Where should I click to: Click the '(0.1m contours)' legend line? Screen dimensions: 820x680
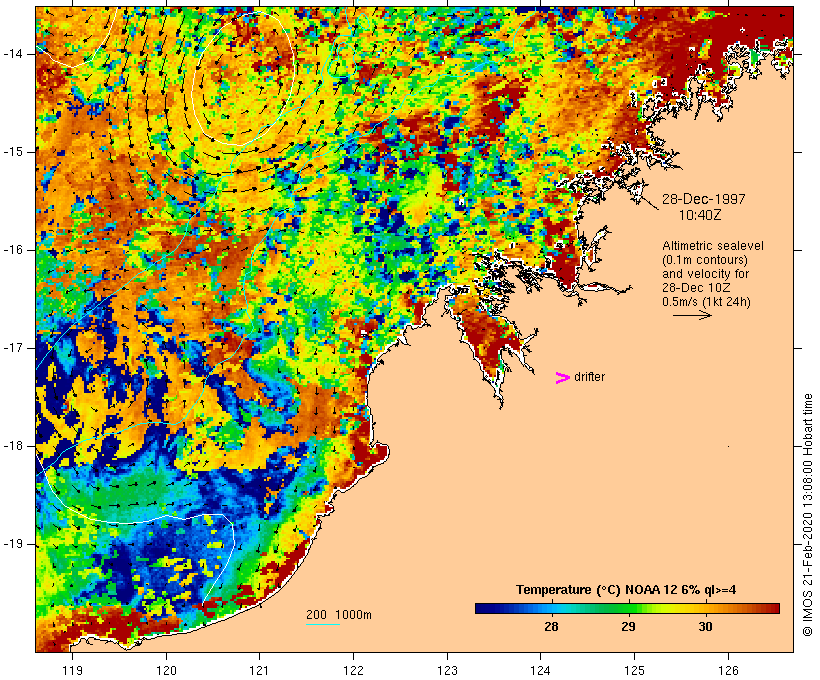pyautogui.click(x=704, y=260)
